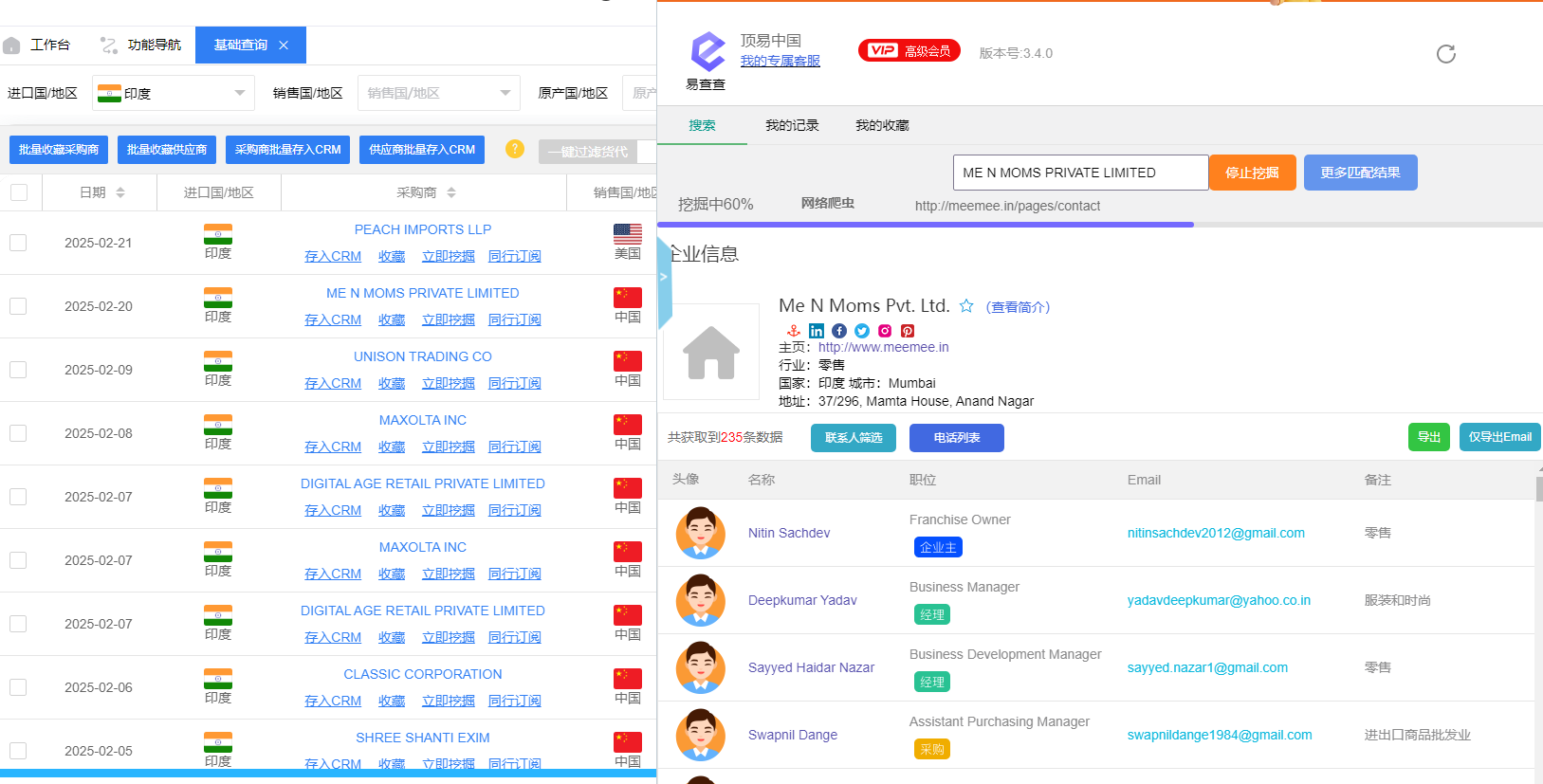Click the company search input field
Viewport: 1543px width, 784px height.
tap(1080, 173)
